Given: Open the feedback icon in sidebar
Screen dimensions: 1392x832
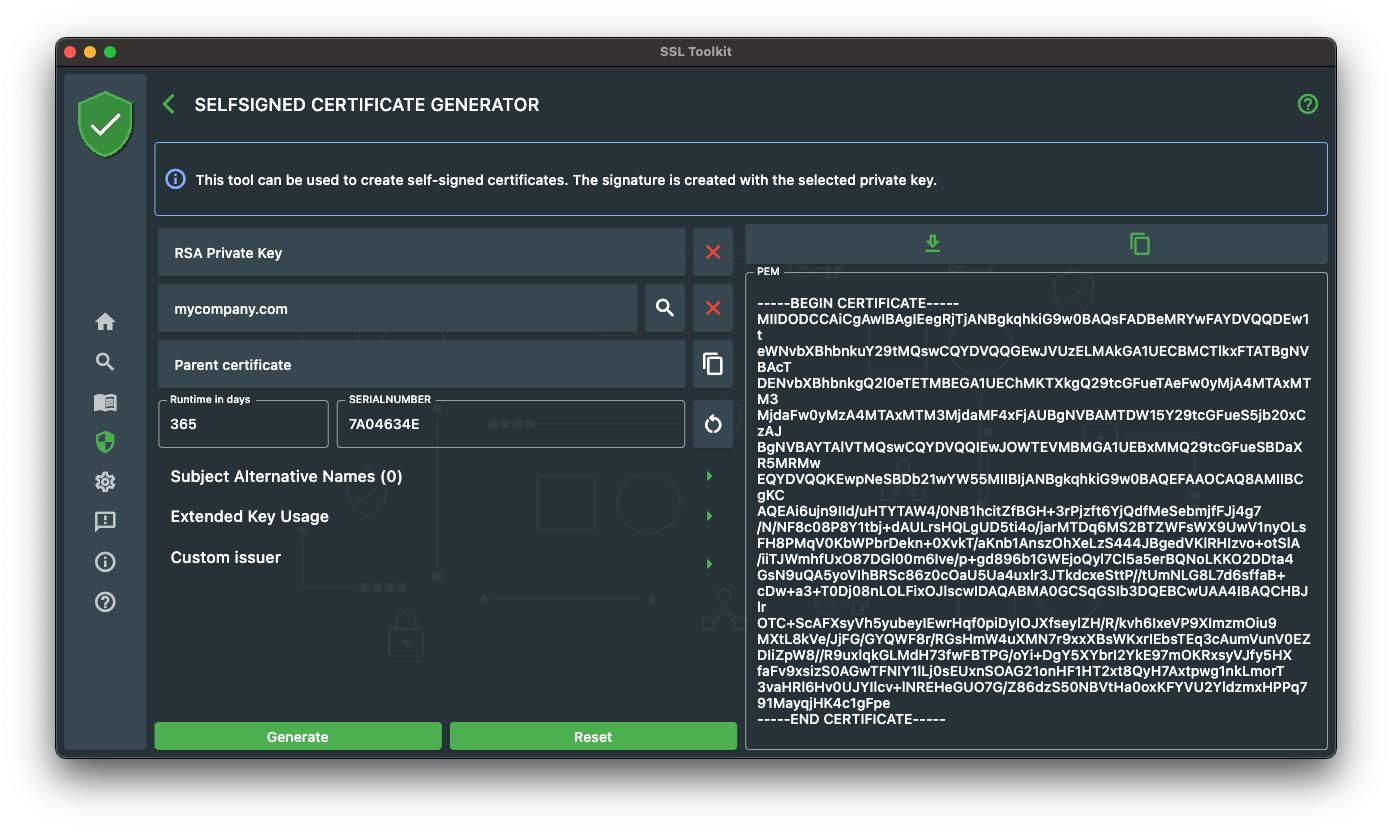Looking at the screenshot, I should [x=105, y=522].
